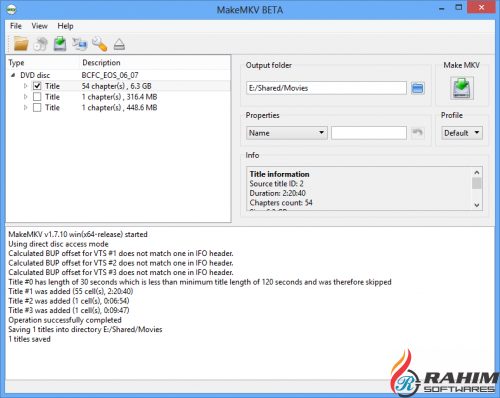Image resolution: width=500 pixels, height=398 pixels.
Task: Uncheck the 54 chapter(s) title checkbox
Action: click(37, 86)
